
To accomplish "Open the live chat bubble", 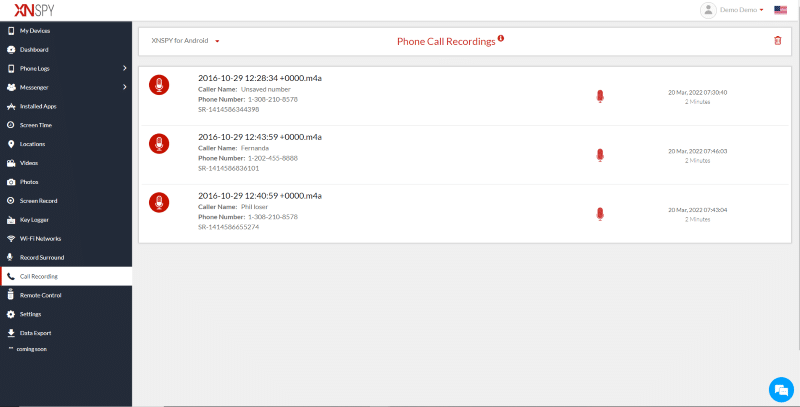I will [x=781, y=390].
